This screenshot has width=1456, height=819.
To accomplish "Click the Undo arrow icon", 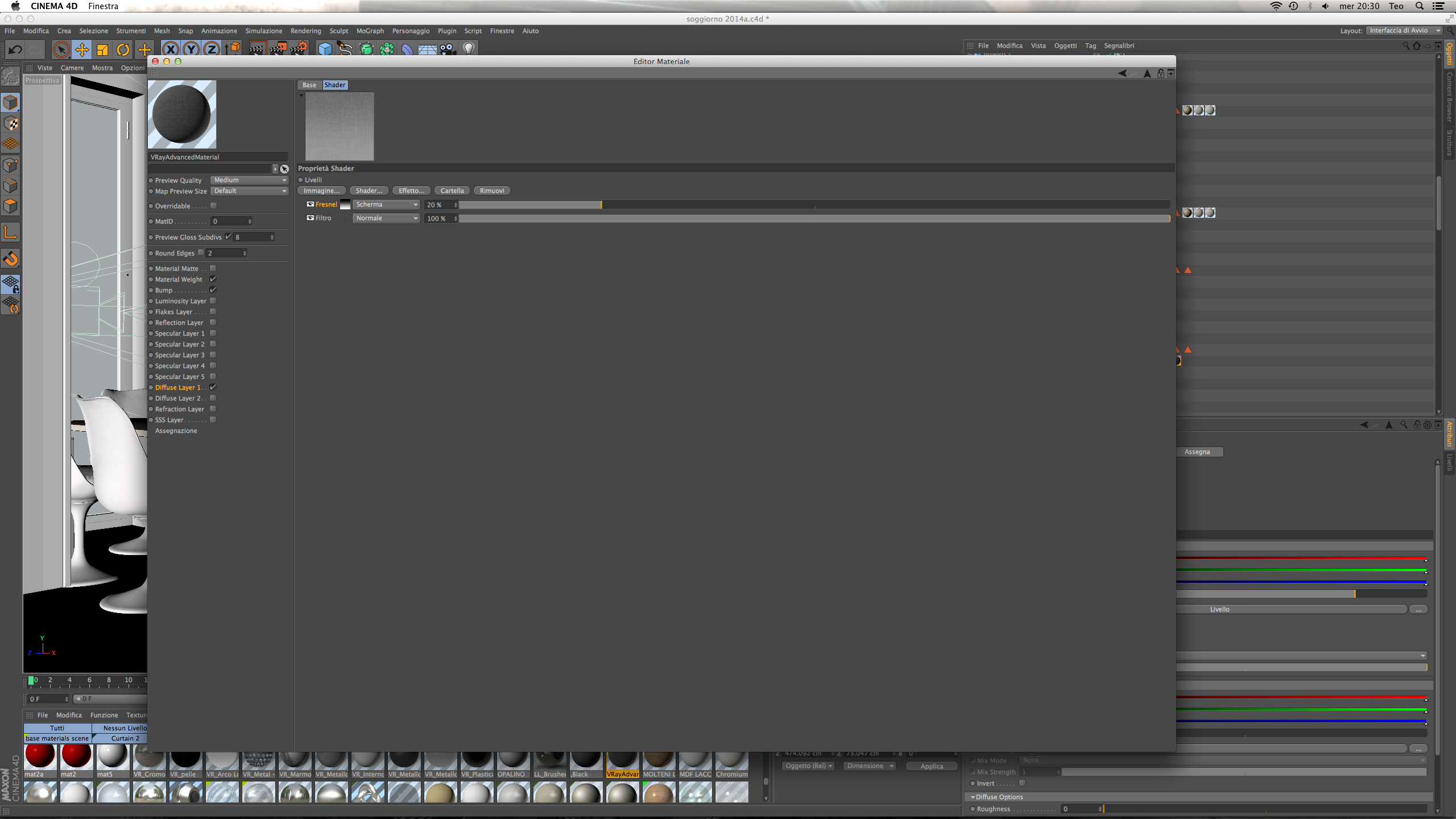I will 15,50.
